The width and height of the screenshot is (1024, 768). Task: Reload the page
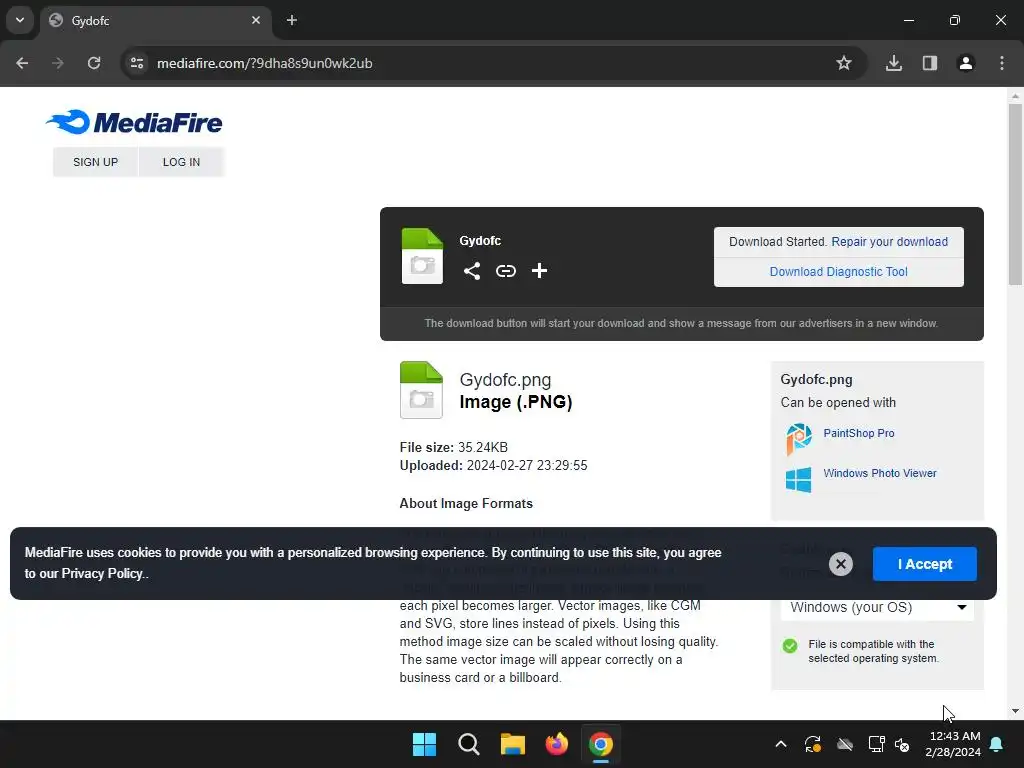[x=94, y=63]
